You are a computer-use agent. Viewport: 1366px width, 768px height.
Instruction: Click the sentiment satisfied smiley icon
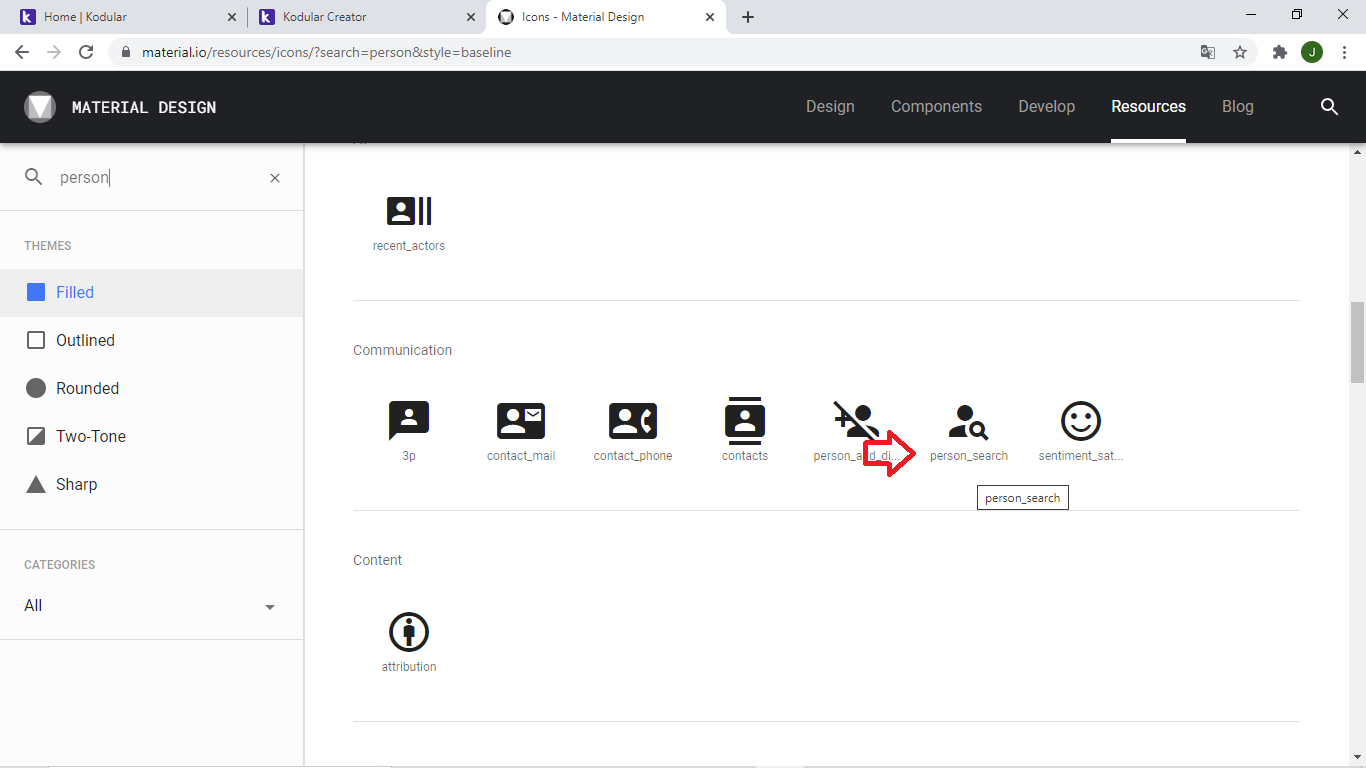click(1081, 421)
